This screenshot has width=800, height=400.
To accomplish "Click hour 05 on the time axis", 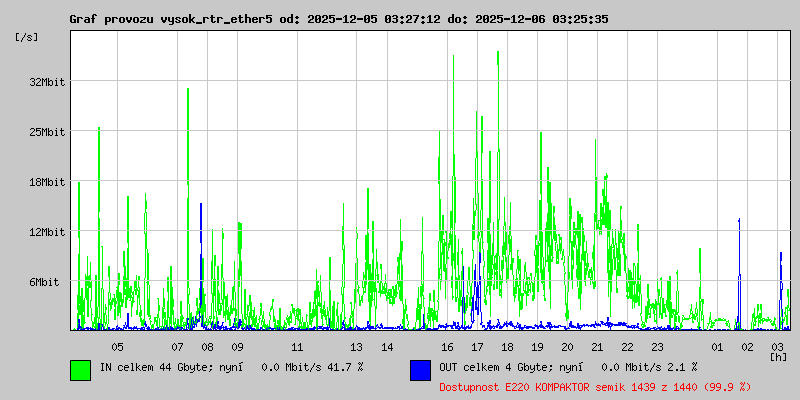I will point(117,346).
